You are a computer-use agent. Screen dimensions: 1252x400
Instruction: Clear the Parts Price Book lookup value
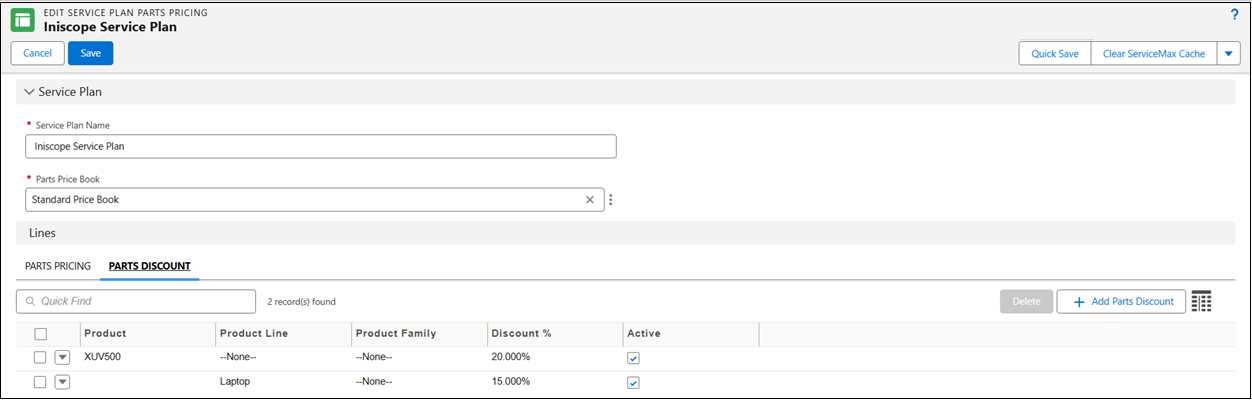[x=590, y=199]
